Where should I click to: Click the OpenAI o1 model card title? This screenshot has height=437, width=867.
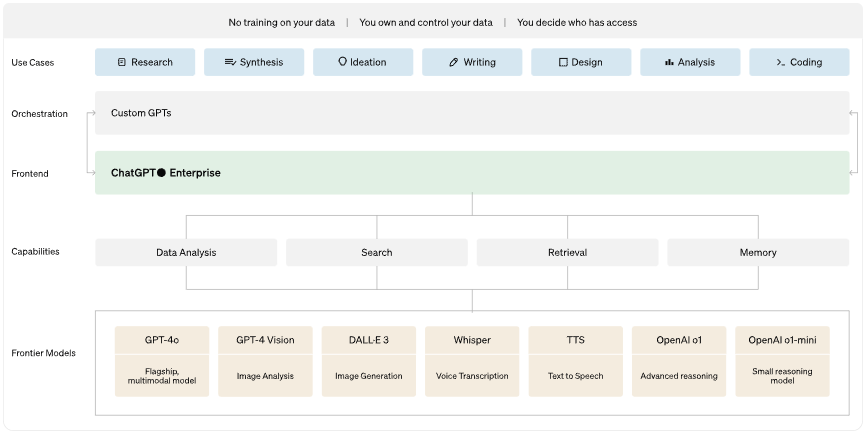click(679, 340)
